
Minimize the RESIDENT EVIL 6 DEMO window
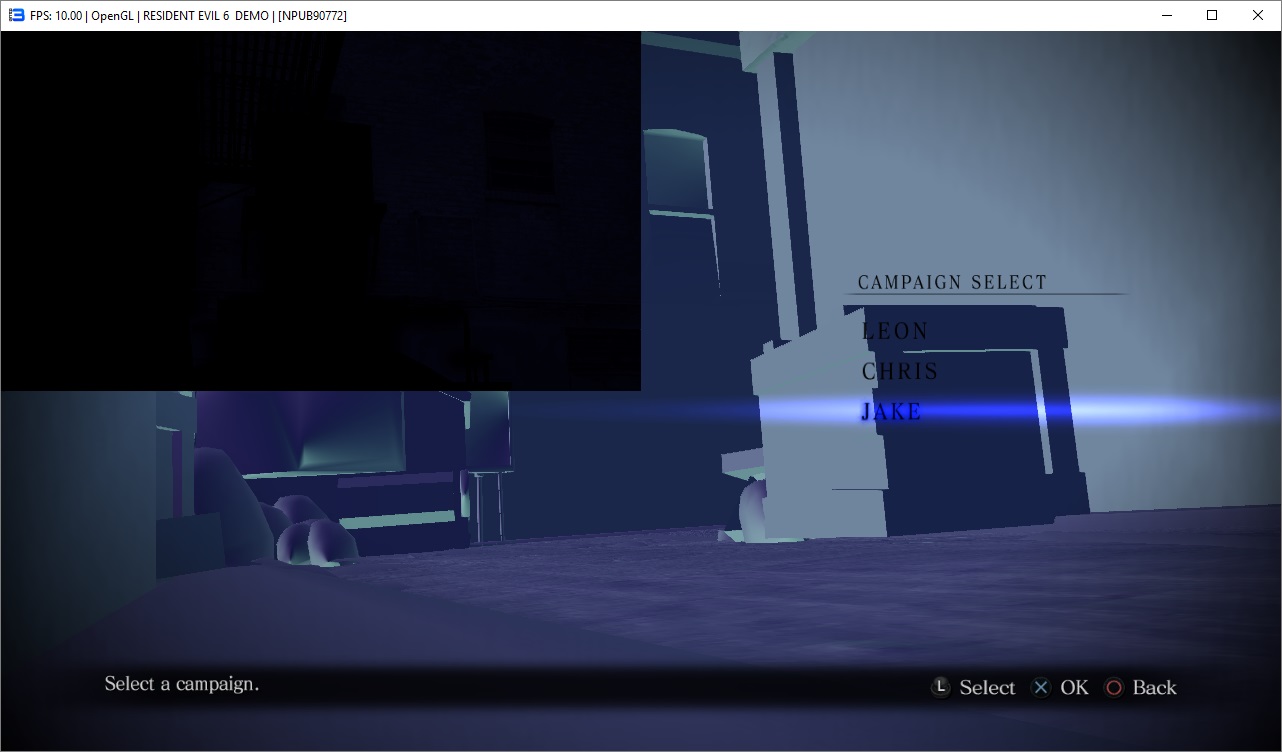point(1166,15)
